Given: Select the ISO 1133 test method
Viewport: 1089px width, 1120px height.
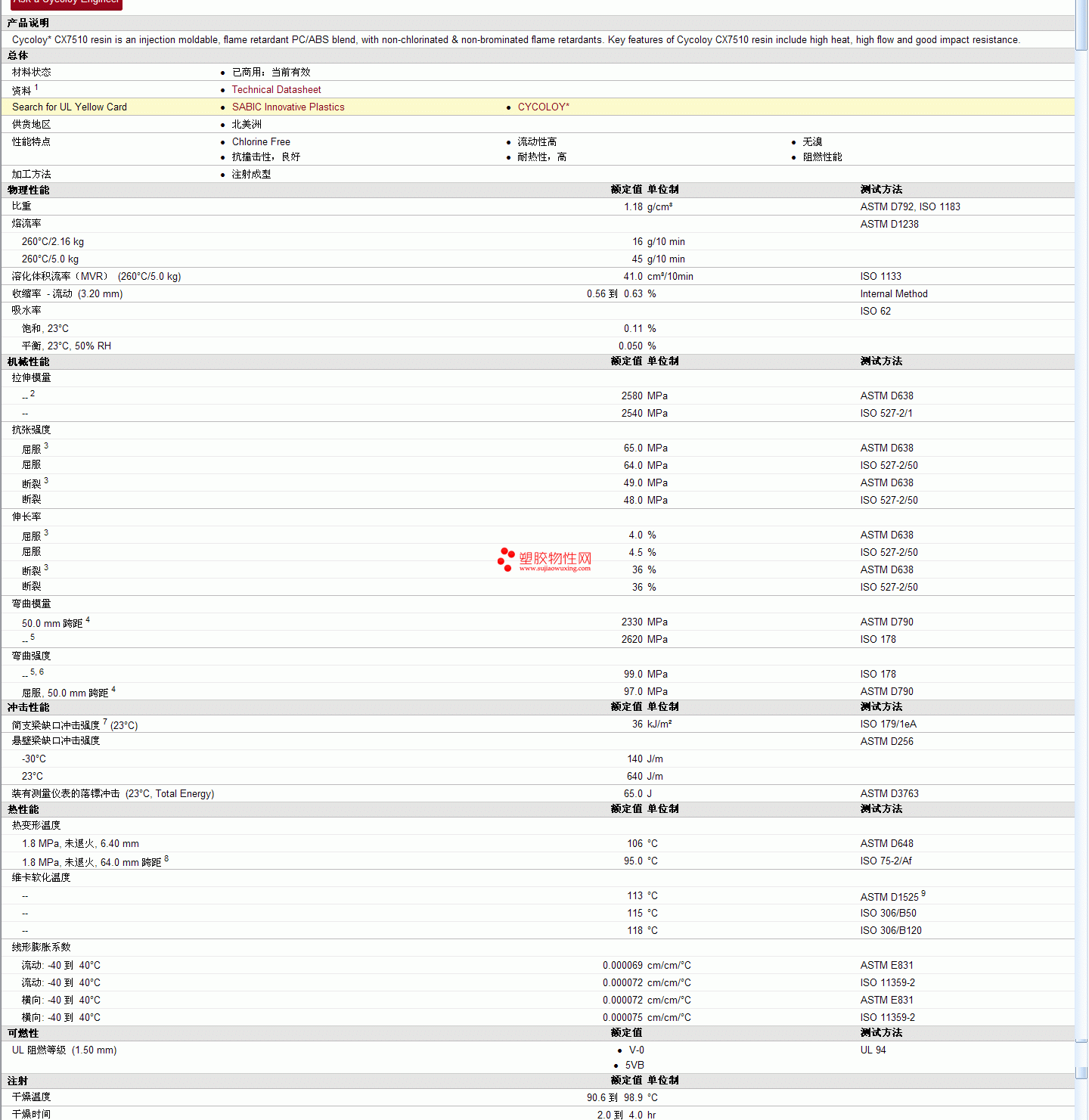Looking at the screenshot, I should tap(881, 276).
